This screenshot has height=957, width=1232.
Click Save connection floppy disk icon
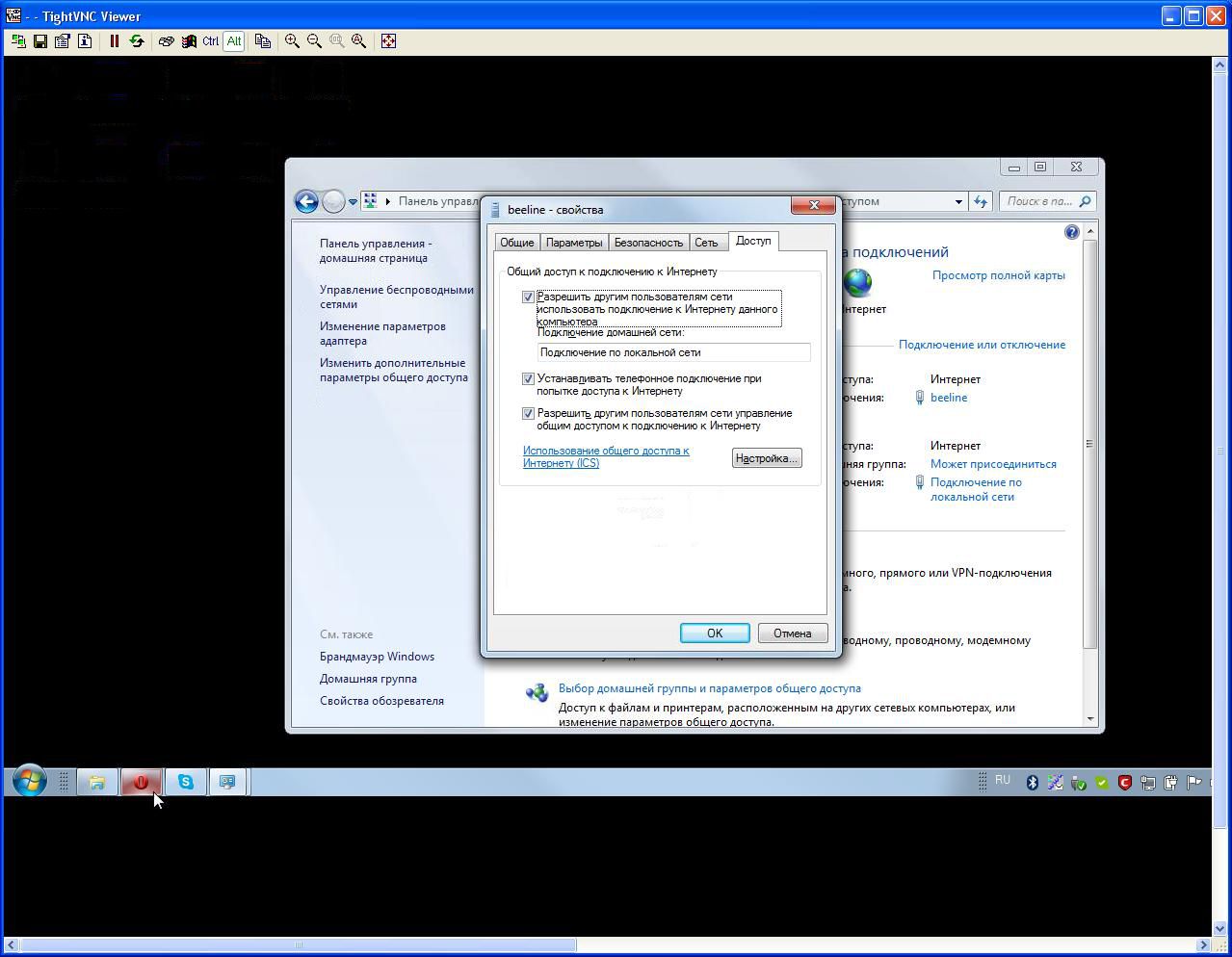click(40, 41)
